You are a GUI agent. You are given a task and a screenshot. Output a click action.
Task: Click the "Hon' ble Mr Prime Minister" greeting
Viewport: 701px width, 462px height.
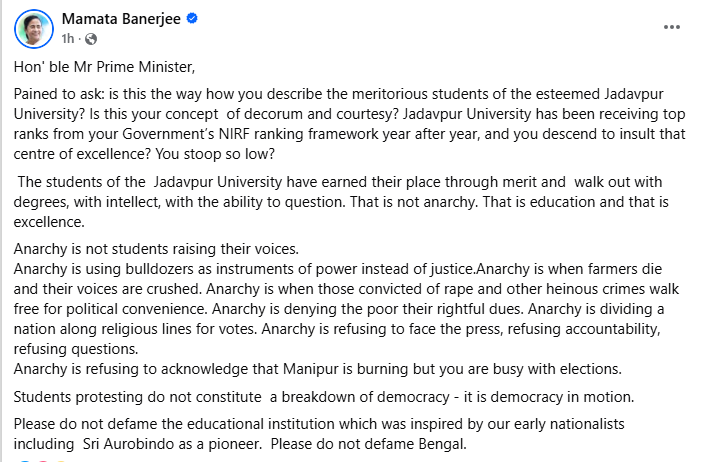(104, 67)
